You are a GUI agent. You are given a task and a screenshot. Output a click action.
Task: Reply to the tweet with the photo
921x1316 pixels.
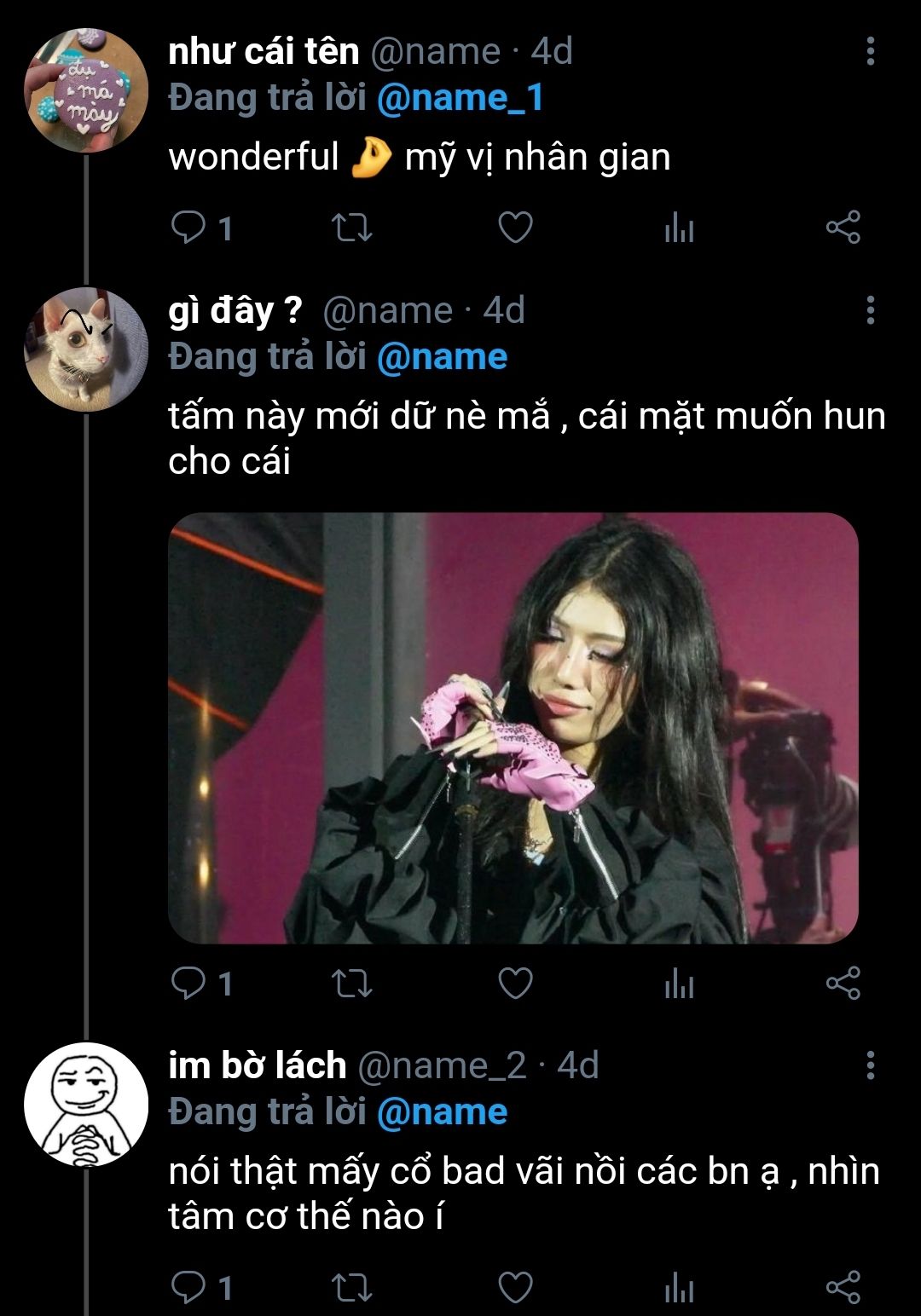pyautogui.click(x=188, y=984)
